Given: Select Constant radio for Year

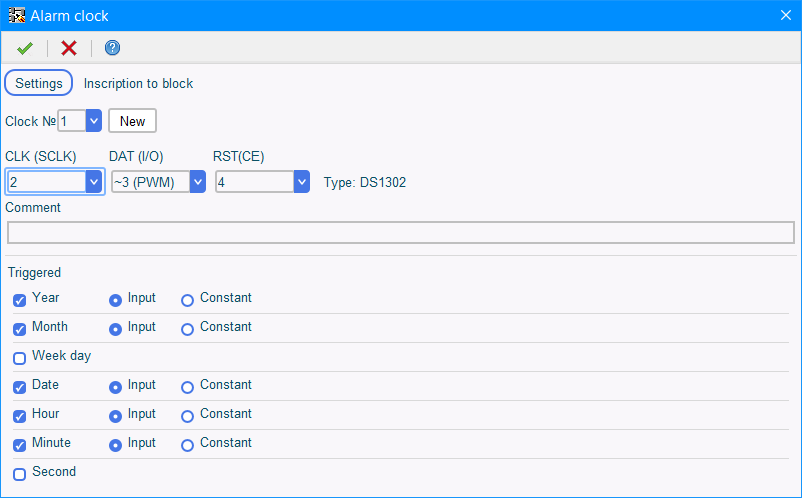Looking at the screenshot, I should (x=187, y=301).
